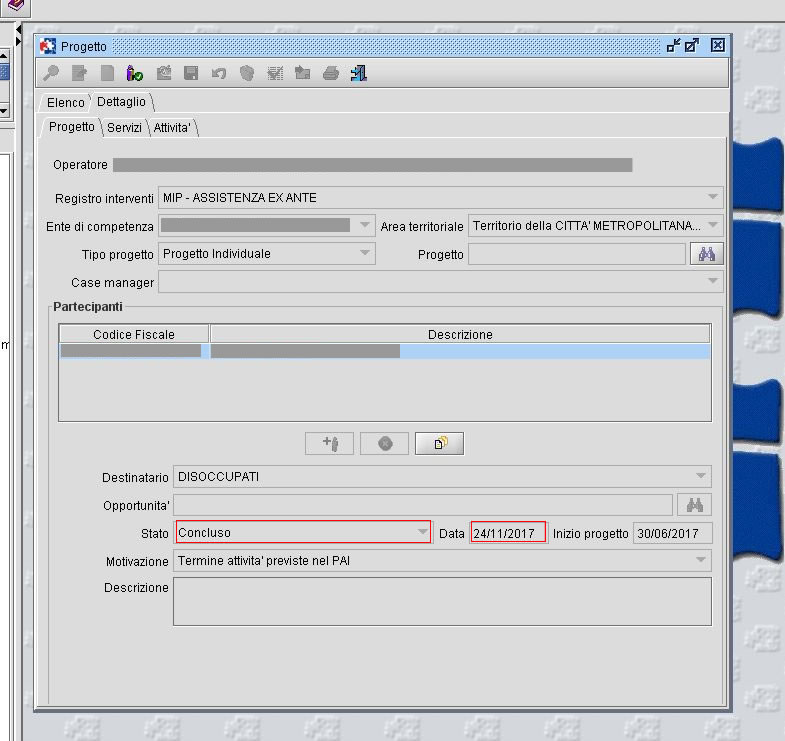The image size is (785, 741).
Task: Click the Progetto window title icon
Action: tap(48, 46)
